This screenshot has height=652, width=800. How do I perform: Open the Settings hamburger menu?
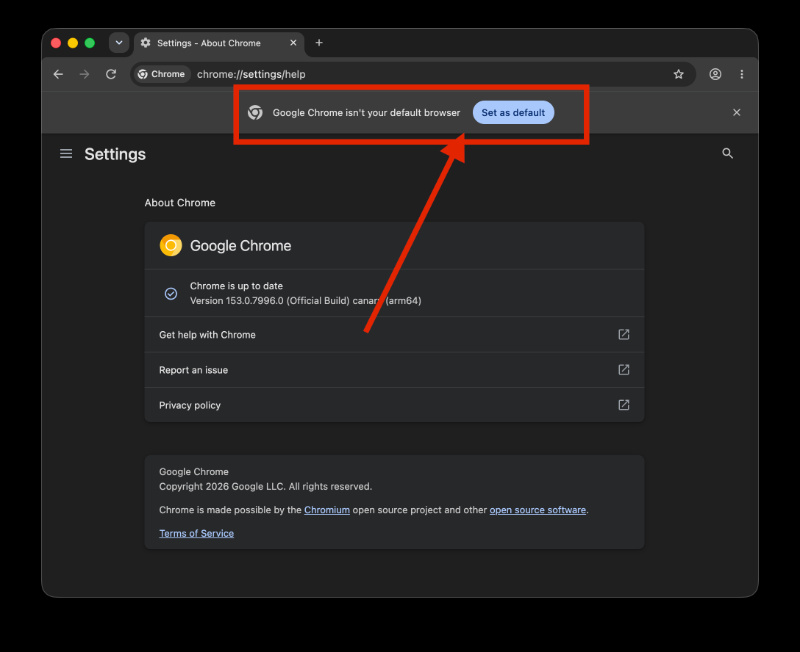(66, 154)
